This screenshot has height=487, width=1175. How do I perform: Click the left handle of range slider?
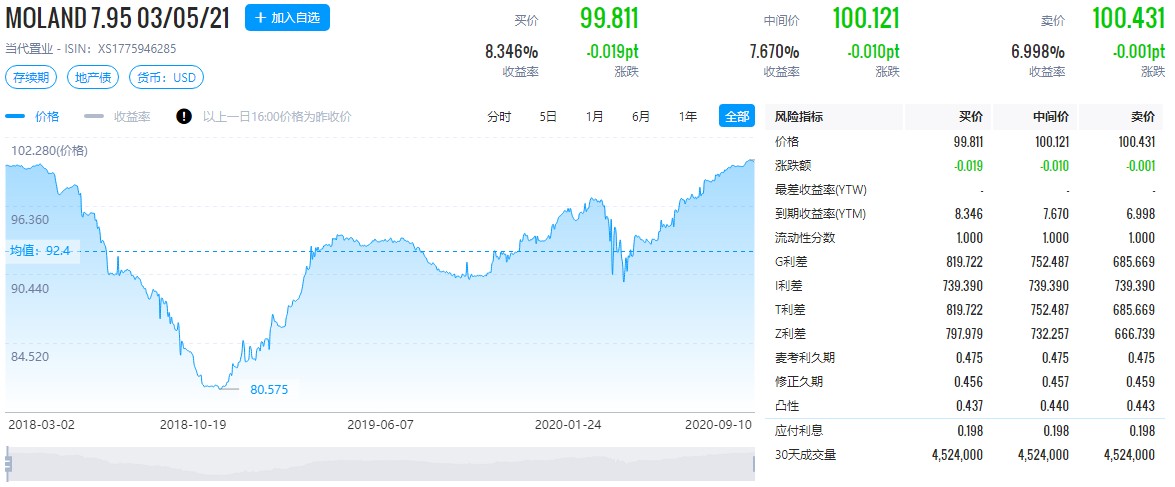[x=7, y=464]
